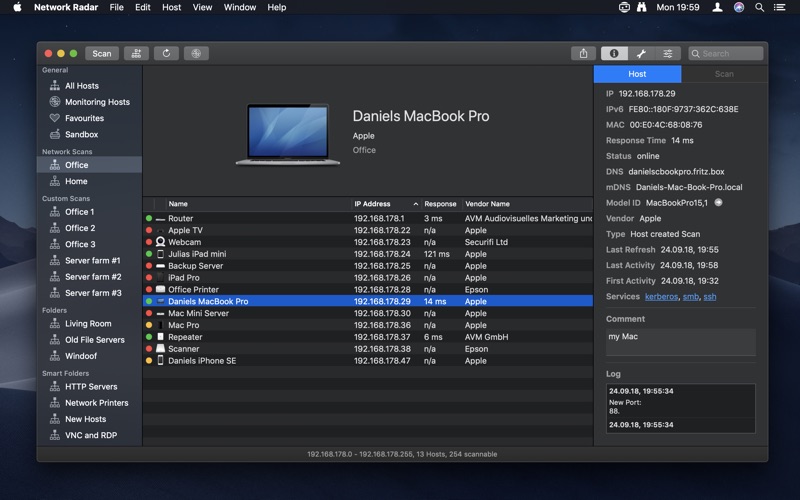The height and width of the screenshot is (500, 800).
Task: Click the arrow icon next to Model ID
Action: [718, 203]
